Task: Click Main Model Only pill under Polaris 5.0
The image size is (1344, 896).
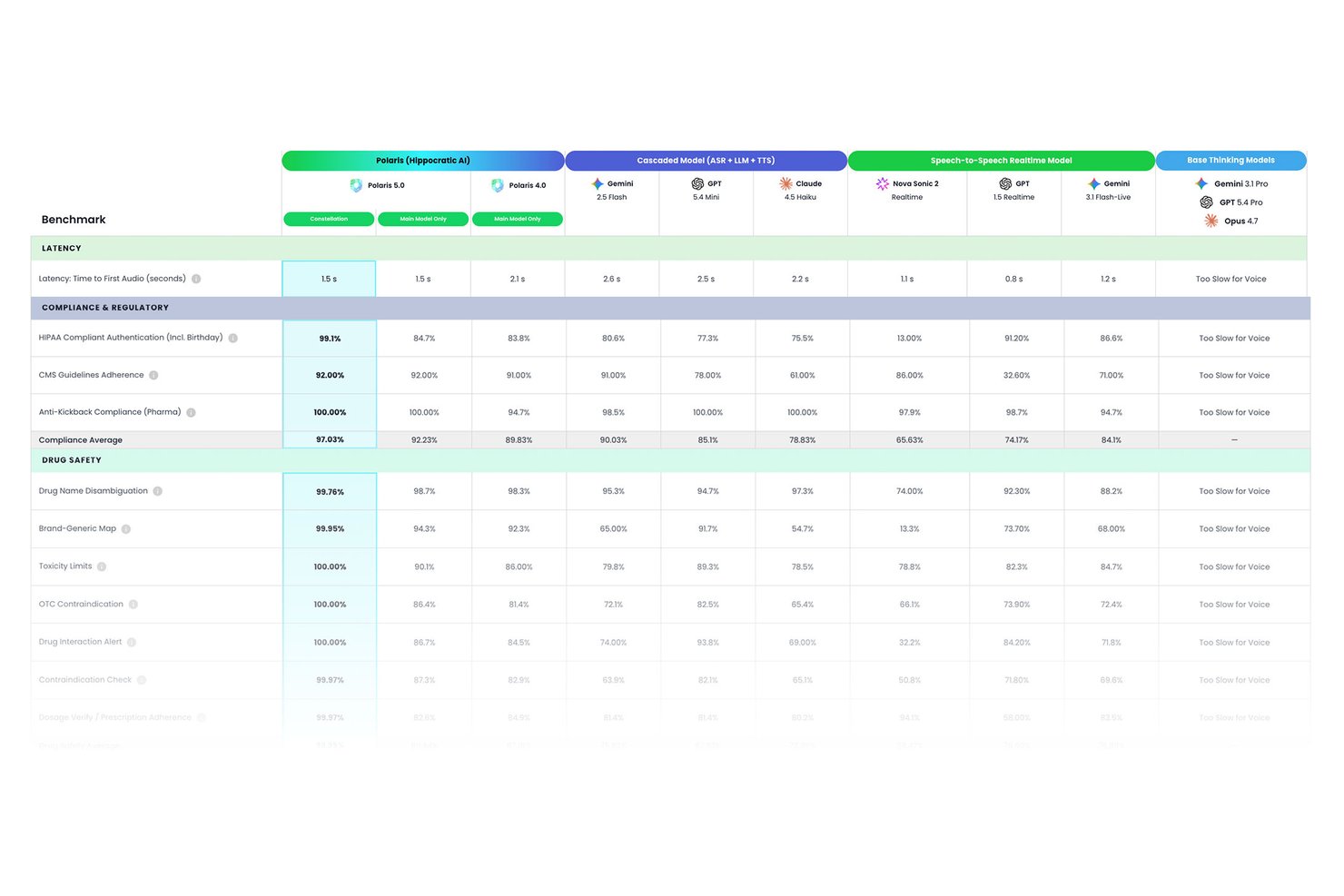Action: click(x=423, y=219)
